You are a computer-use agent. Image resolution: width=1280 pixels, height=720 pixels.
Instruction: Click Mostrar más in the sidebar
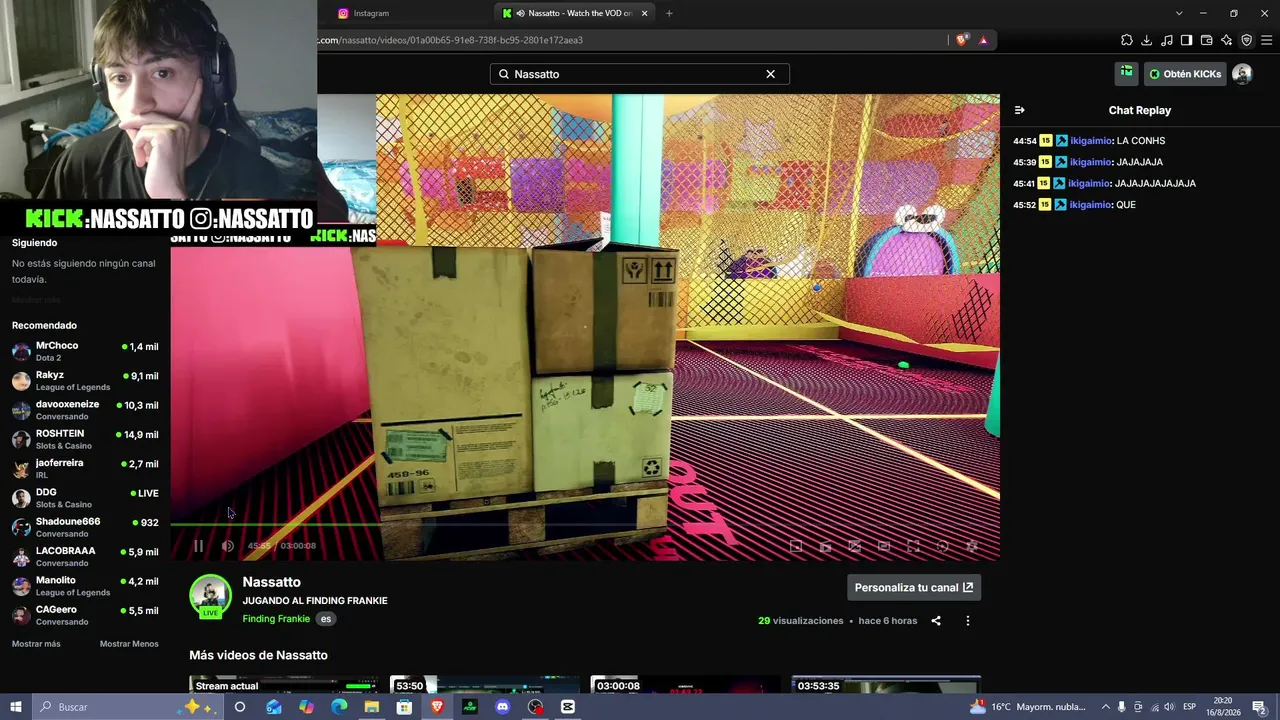[36, 644]
